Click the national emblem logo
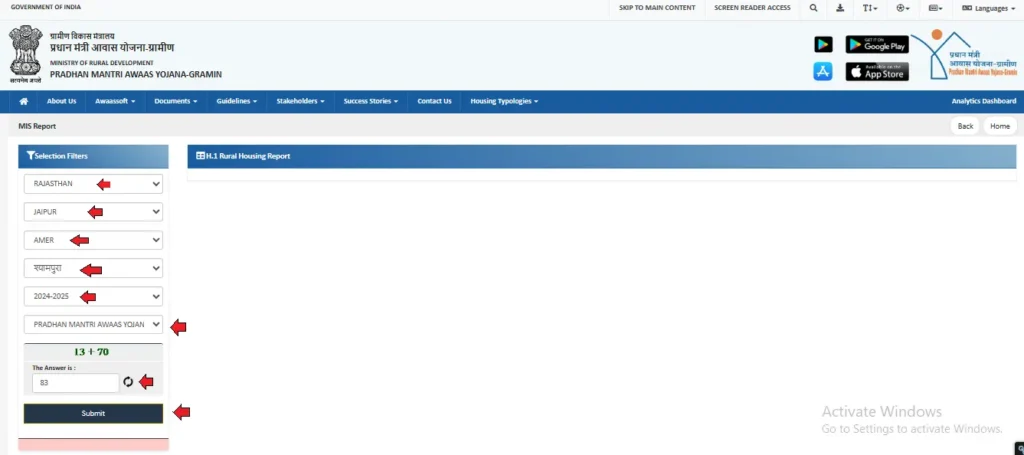Image resolution: width=1024 pixels, height=455 pixels. pyautogui.click(x=25, y=54)
